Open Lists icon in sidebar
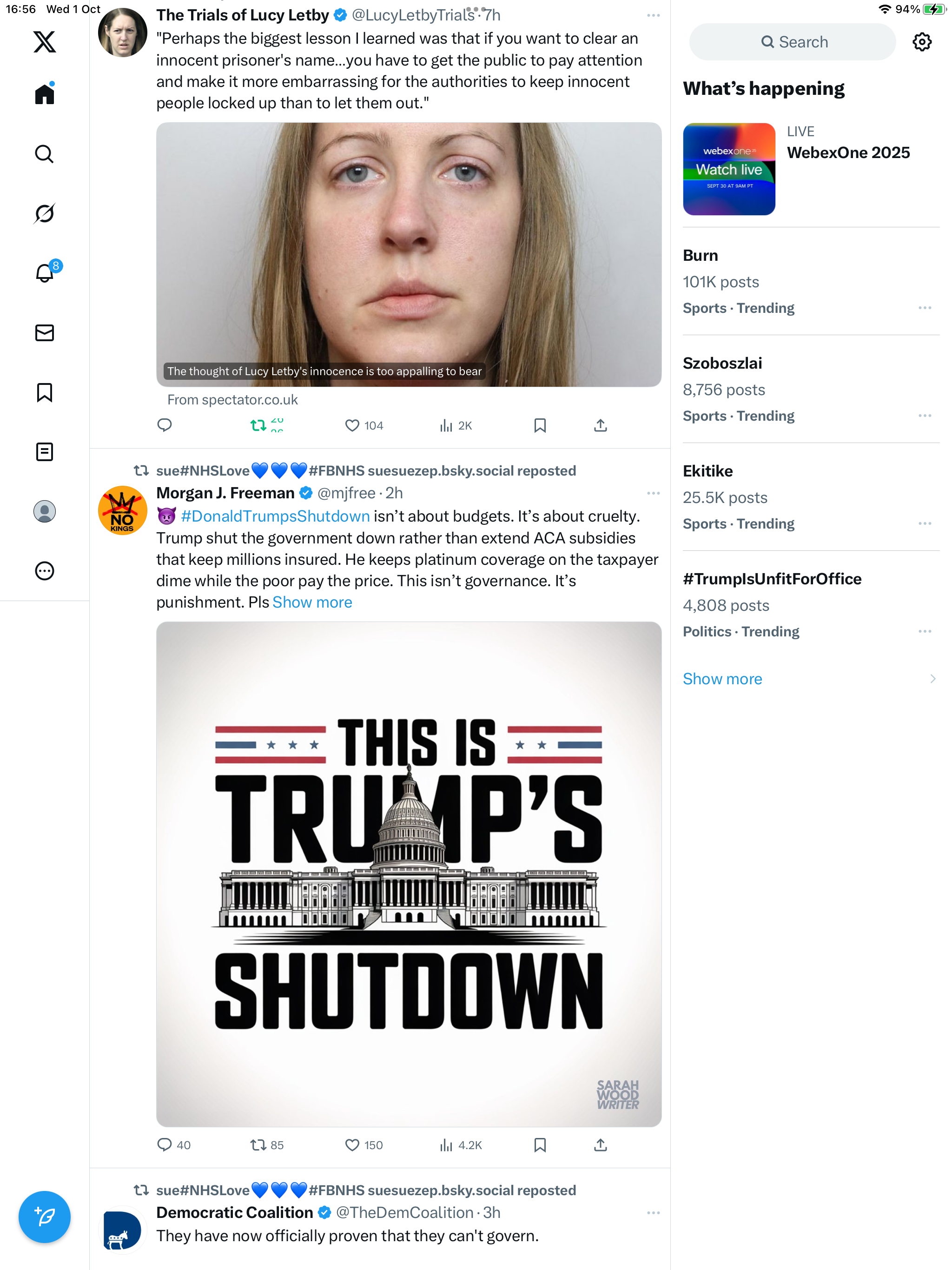The height and width of the screenshot is (1270, 952). point(44,452)
